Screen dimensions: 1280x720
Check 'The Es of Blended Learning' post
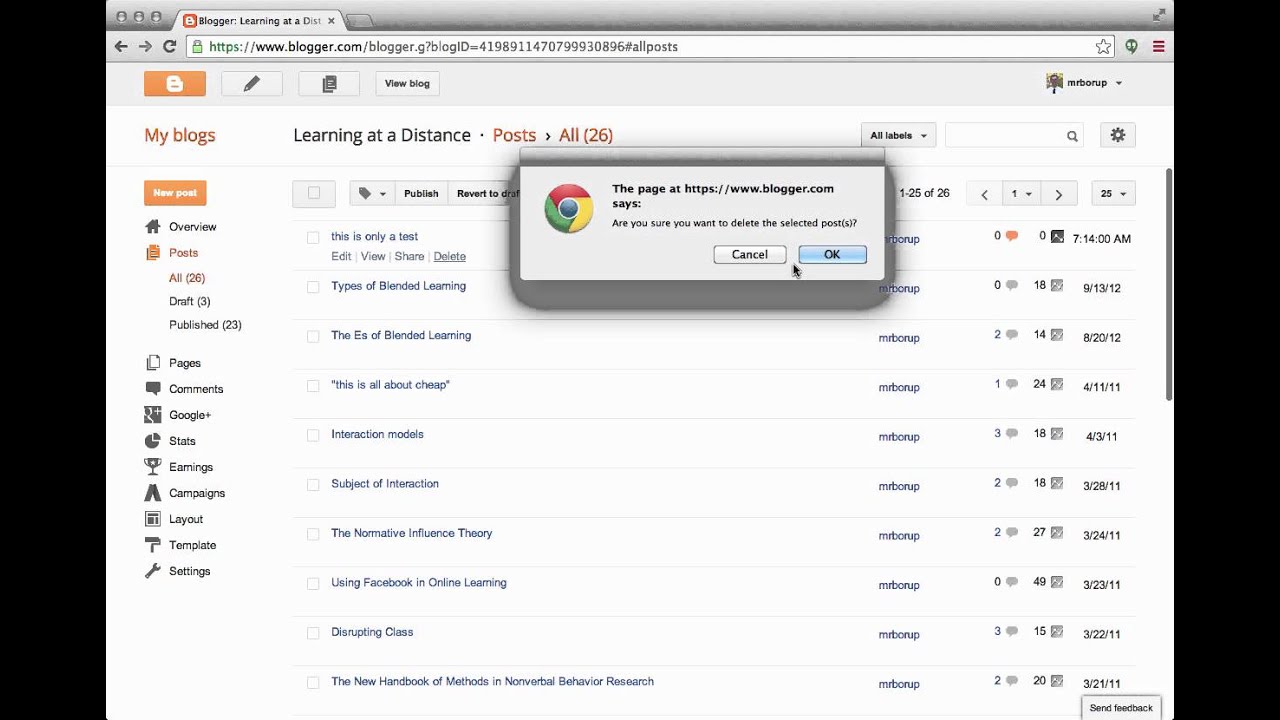coord(313,337)
